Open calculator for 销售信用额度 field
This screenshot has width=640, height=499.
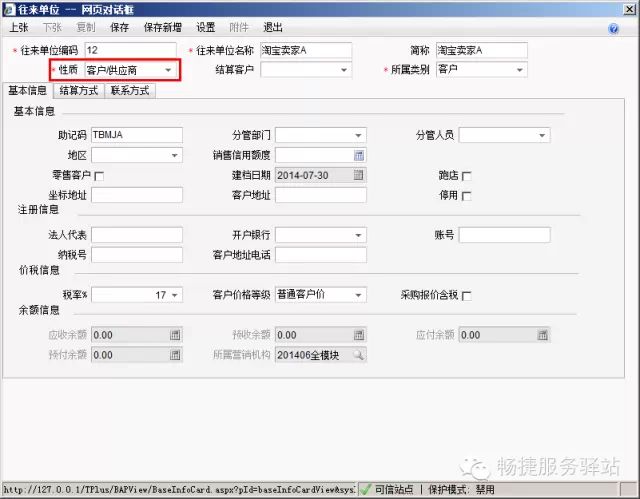click(x=358, y=155)
